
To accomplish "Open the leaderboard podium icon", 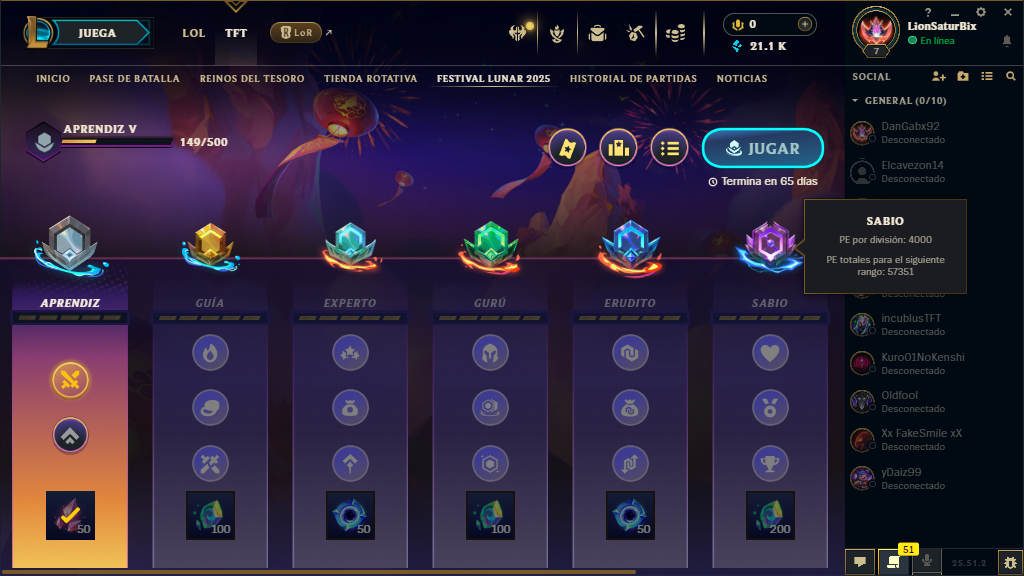I will (618, 148).
